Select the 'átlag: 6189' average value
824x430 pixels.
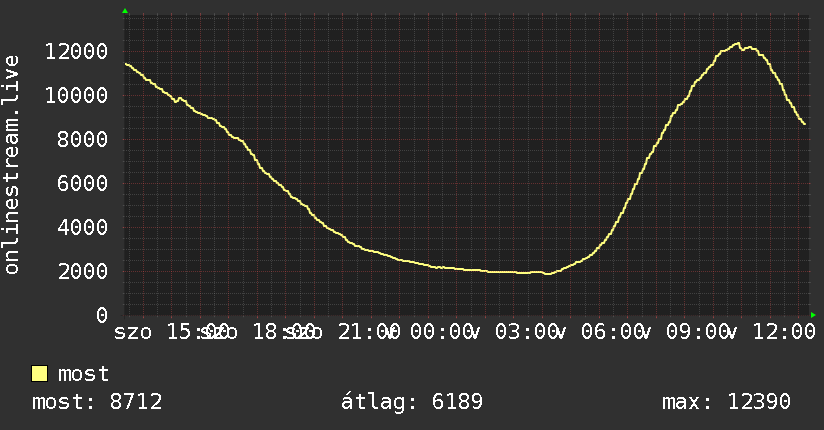[411, 402]
